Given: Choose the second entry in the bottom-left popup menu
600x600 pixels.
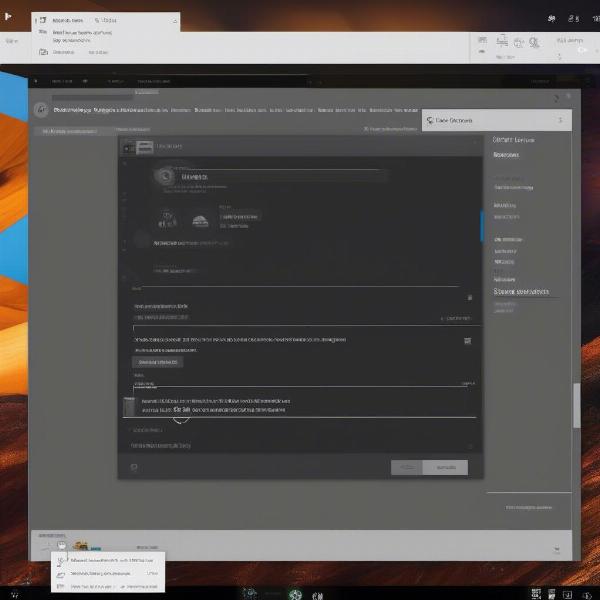Looking at the screenshot, I should click(108, 574).
